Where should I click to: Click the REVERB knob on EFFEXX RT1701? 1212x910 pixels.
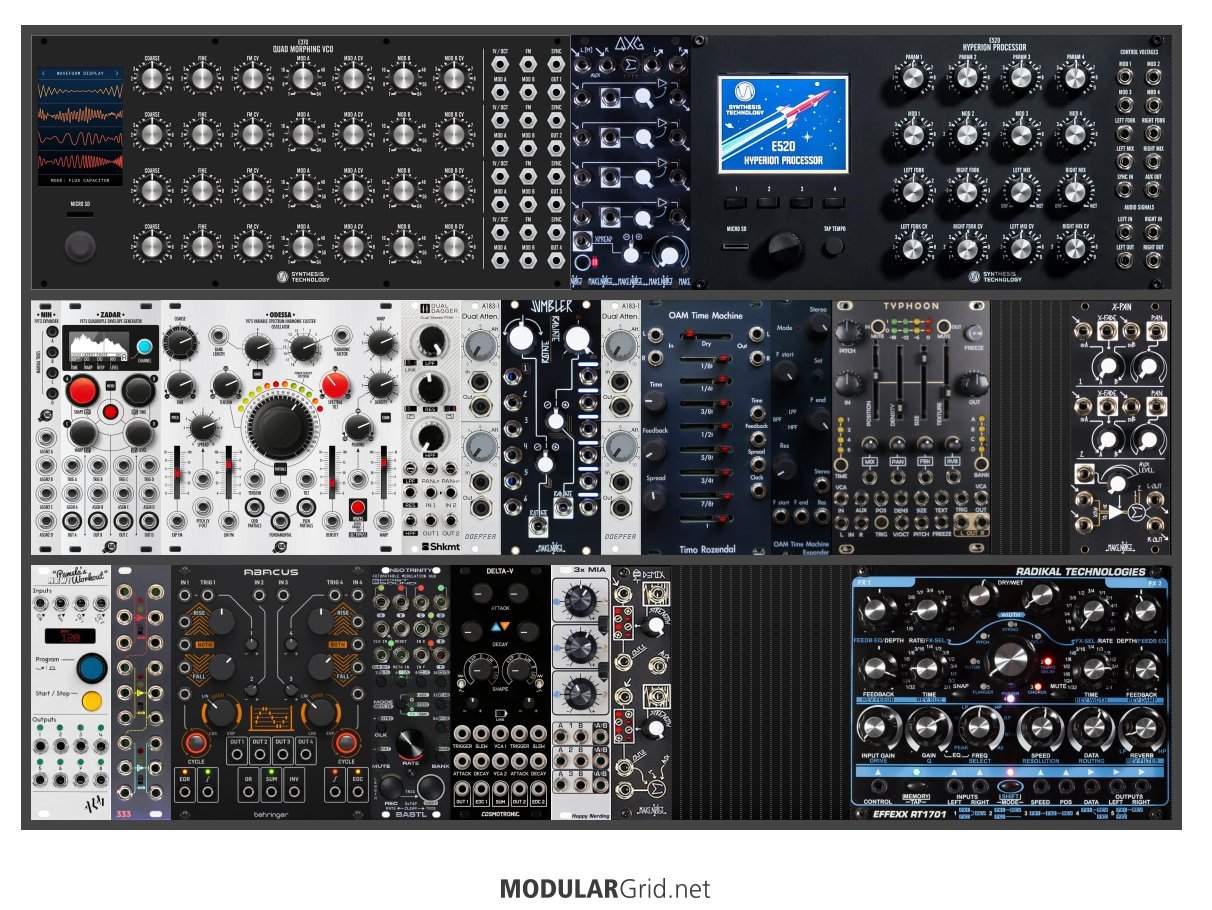1143,729
